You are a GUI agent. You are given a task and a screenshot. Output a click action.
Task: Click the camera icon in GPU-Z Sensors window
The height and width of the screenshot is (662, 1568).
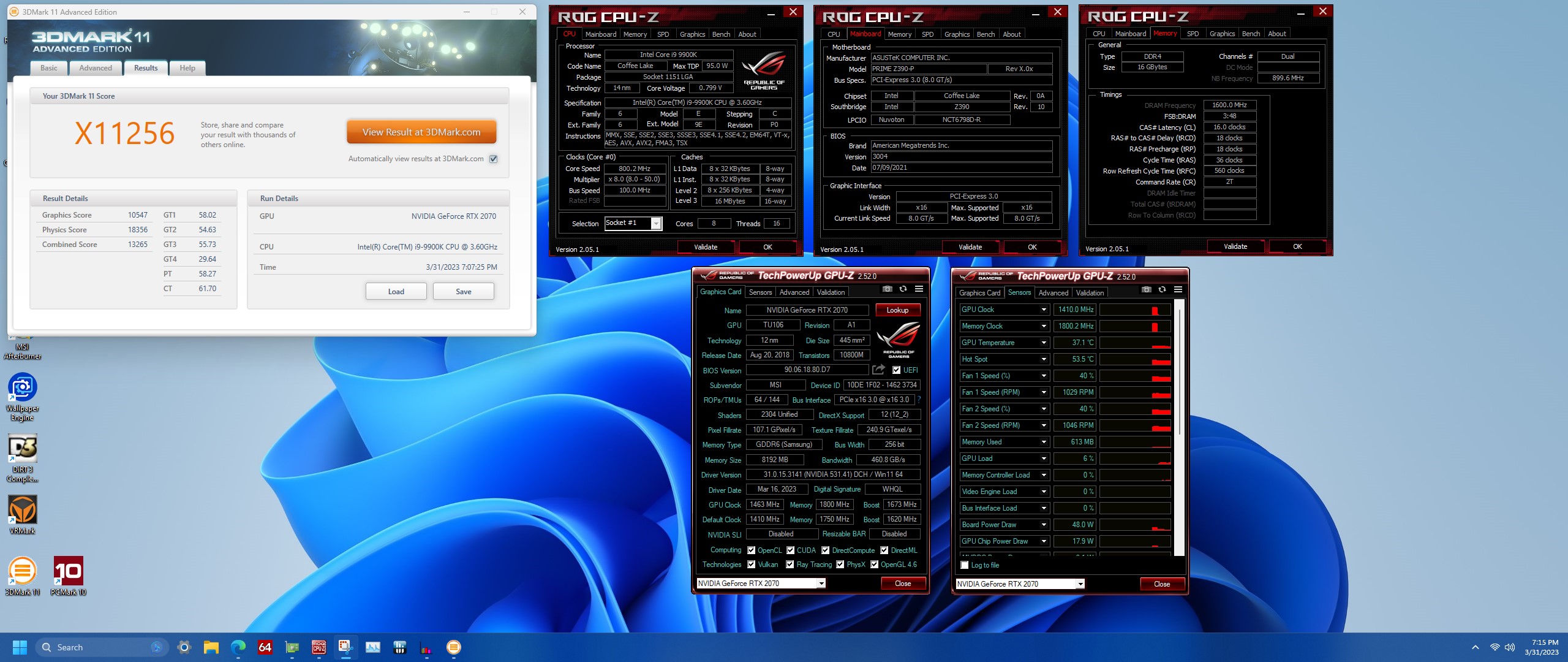click(1146, 289)
